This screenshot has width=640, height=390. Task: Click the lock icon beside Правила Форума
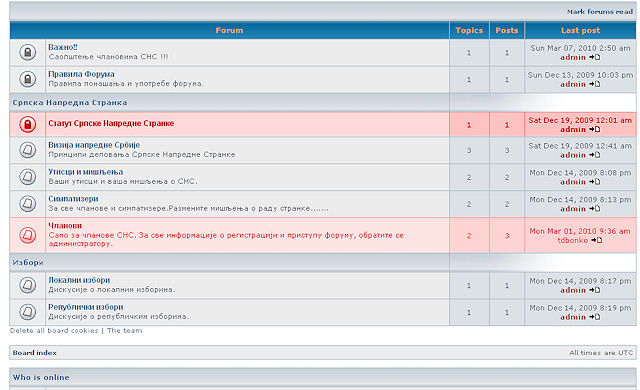point(27,79)
